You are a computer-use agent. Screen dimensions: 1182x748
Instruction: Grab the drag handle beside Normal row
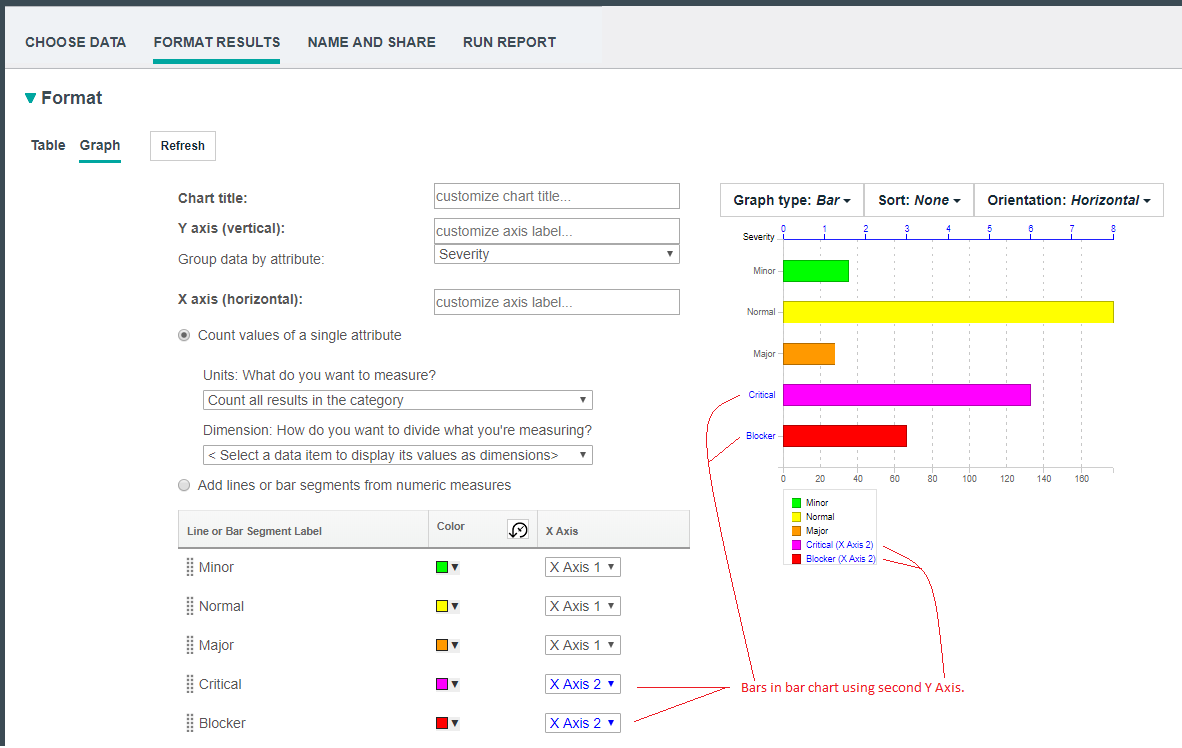click(x=189, y=606)
